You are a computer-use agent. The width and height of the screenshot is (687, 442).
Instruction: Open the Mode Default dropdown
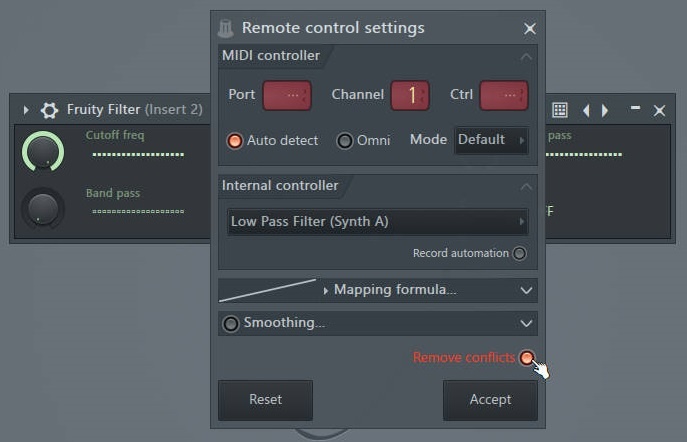pyautogui.click(x=491, y=140)
